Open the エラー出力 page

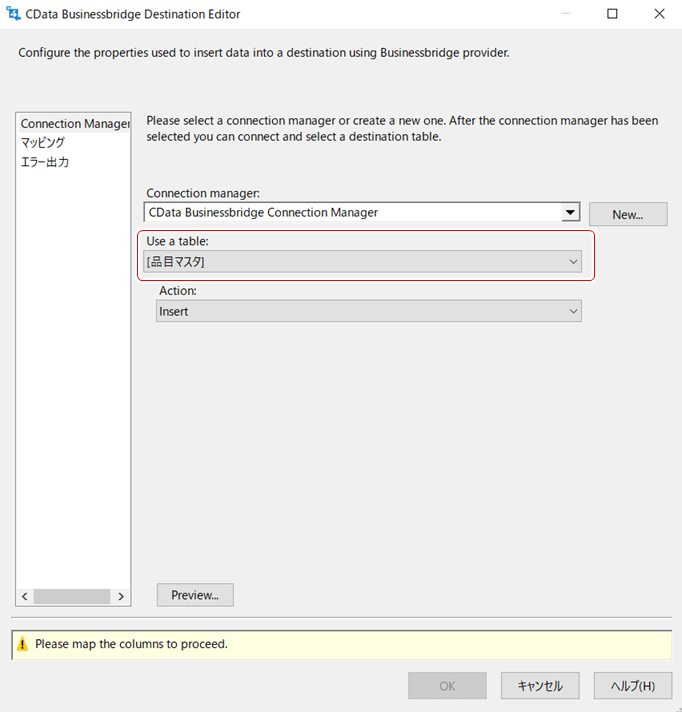tap(44, 162)
